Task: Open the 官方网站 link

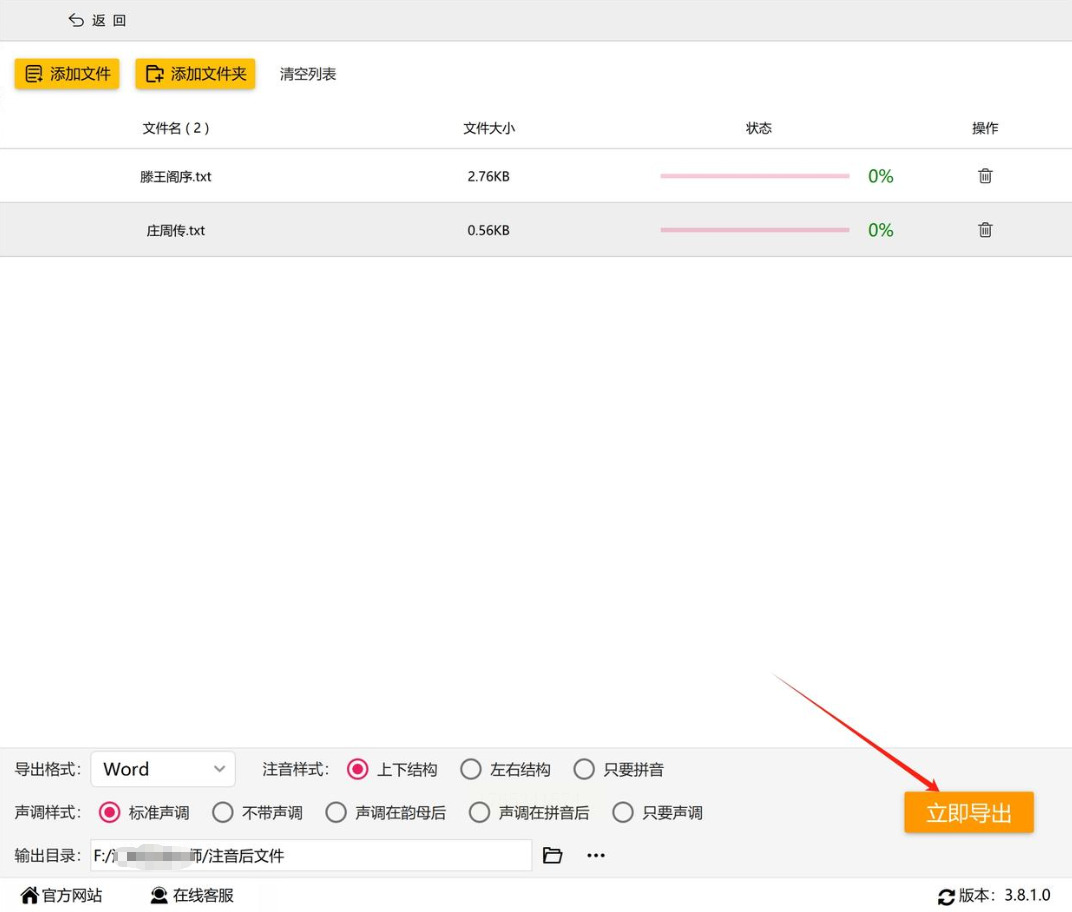Action: [x=72, y=895]
